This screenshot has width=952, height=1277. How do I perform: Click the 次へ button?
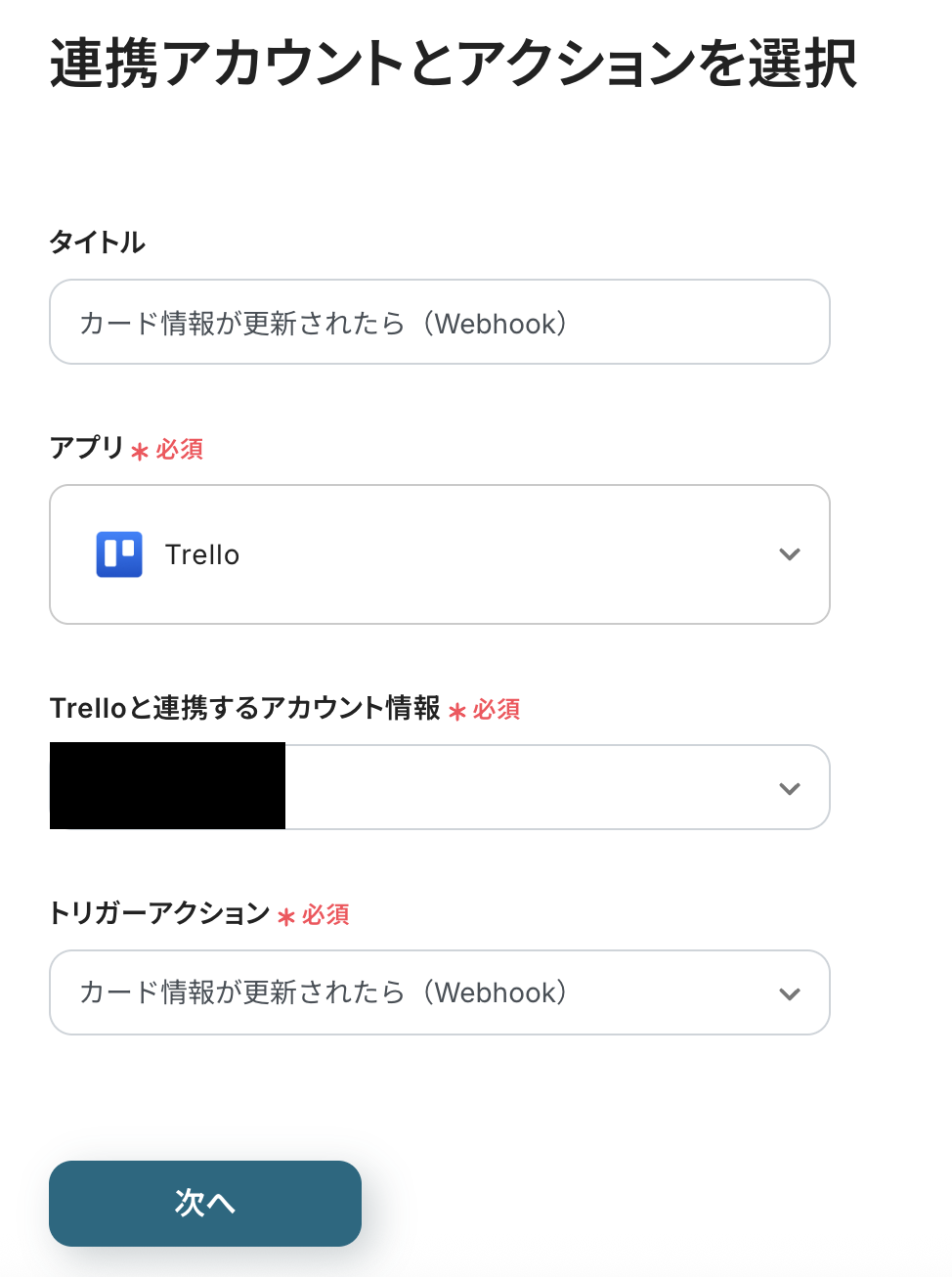pyautogui.click(x=205, y=1203)
